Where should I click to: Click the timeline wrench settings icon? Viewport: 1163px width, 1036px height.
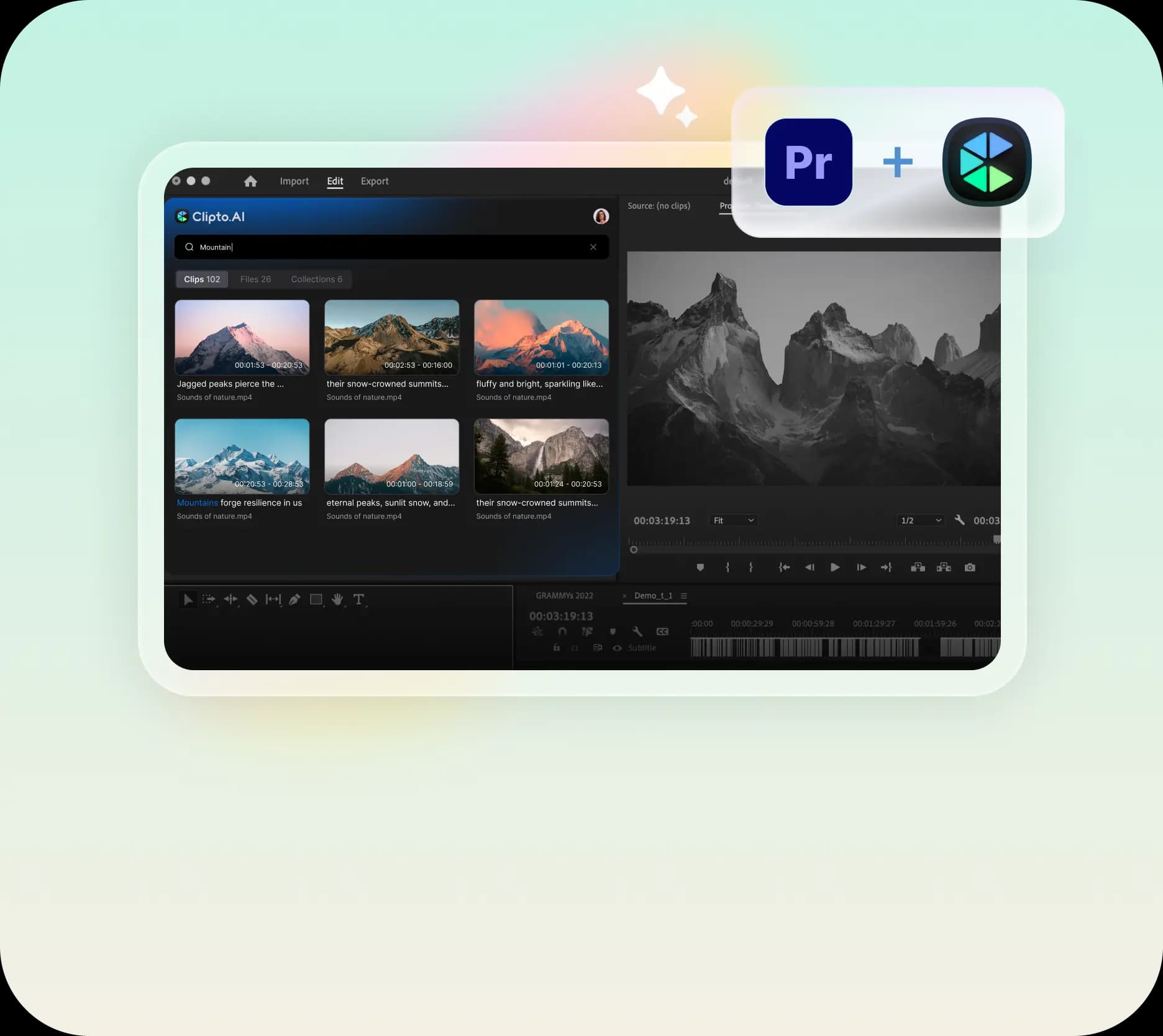(x=637, y=632)
